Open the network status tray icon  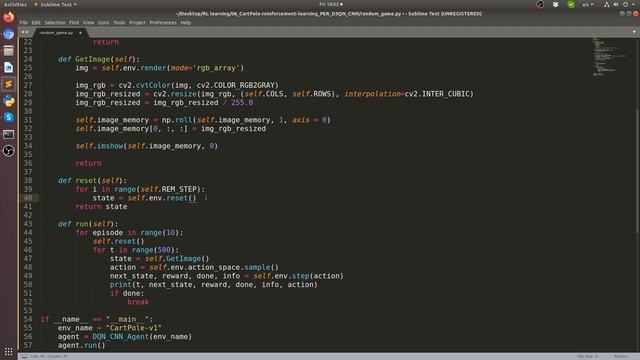pos(607,4)
